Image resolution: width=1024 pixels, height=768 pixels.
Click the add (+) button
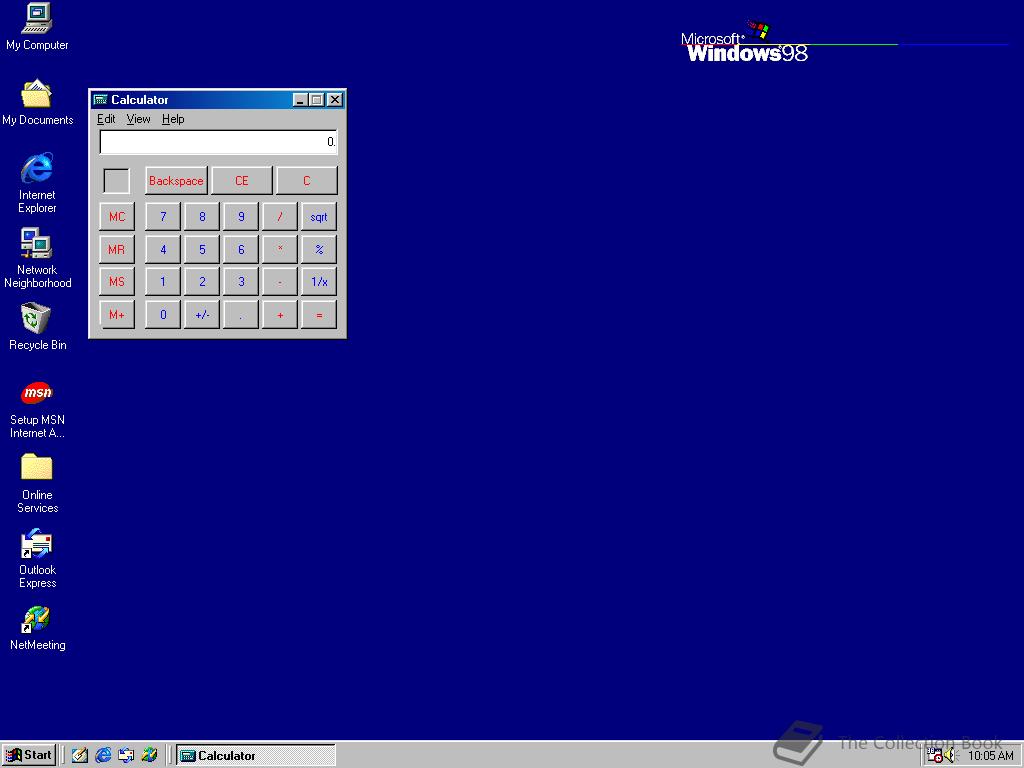280,315
